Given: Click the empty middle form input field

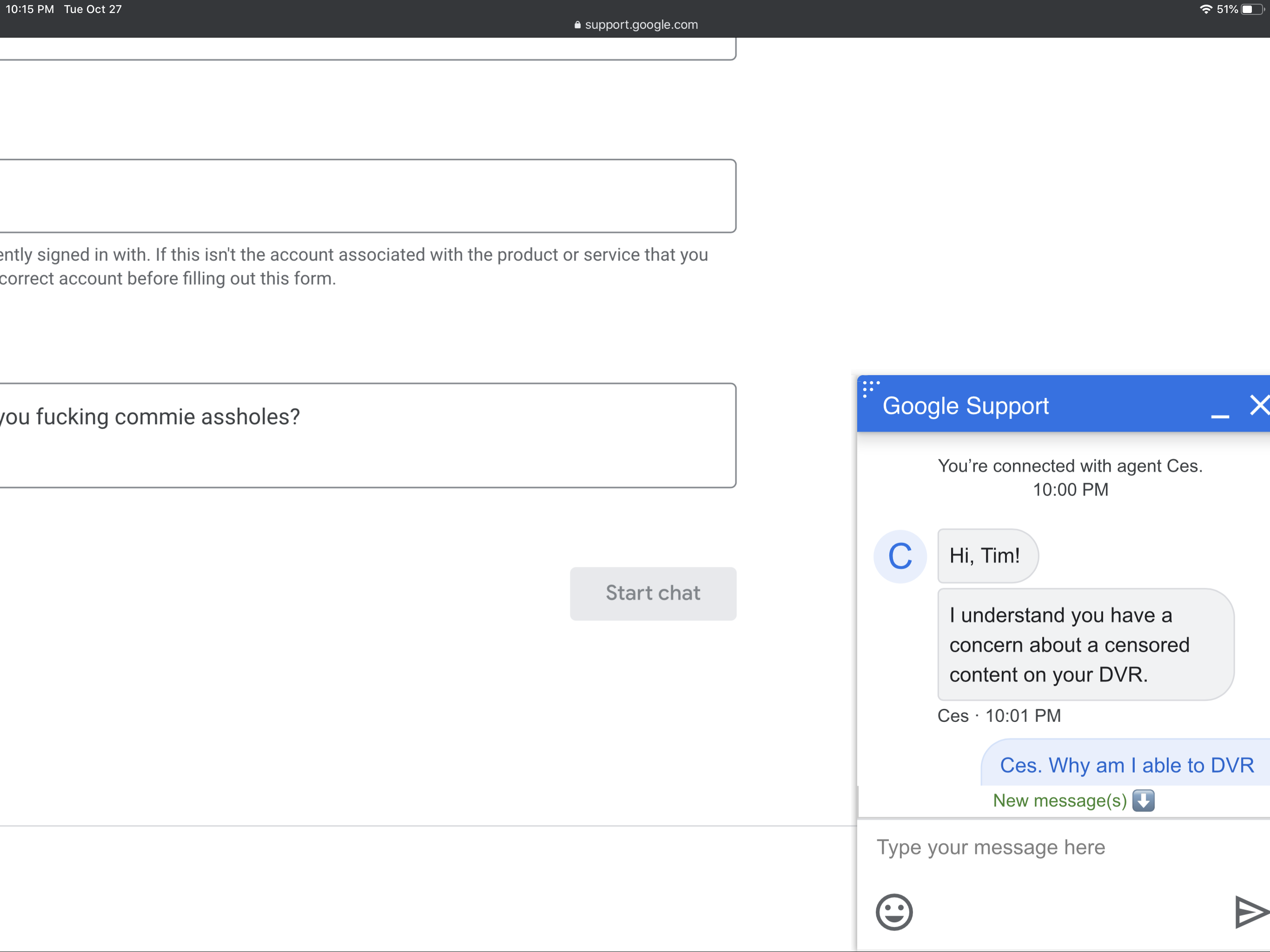Looking at the screenshot, I should (367, 196).
